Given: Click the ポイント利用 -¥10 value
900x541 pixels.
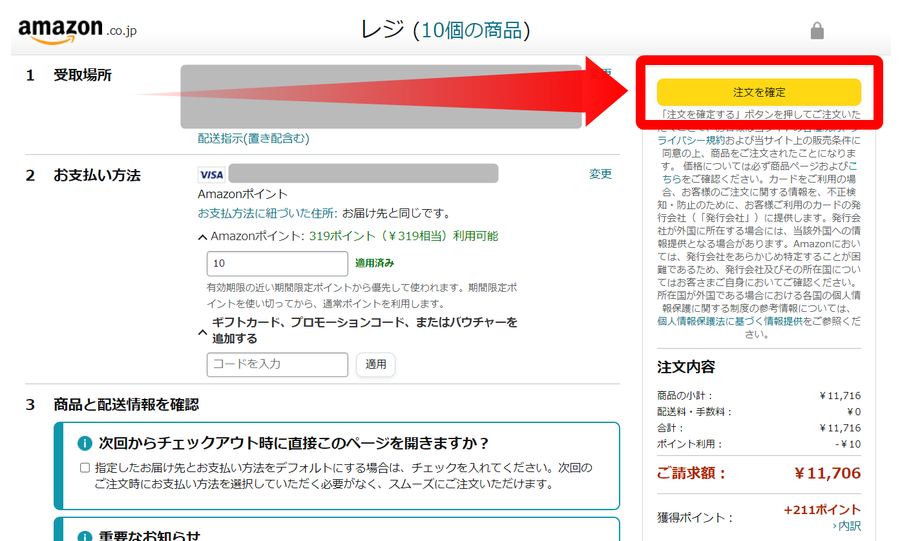Looking at the screenshot, I should coord(848,444).
